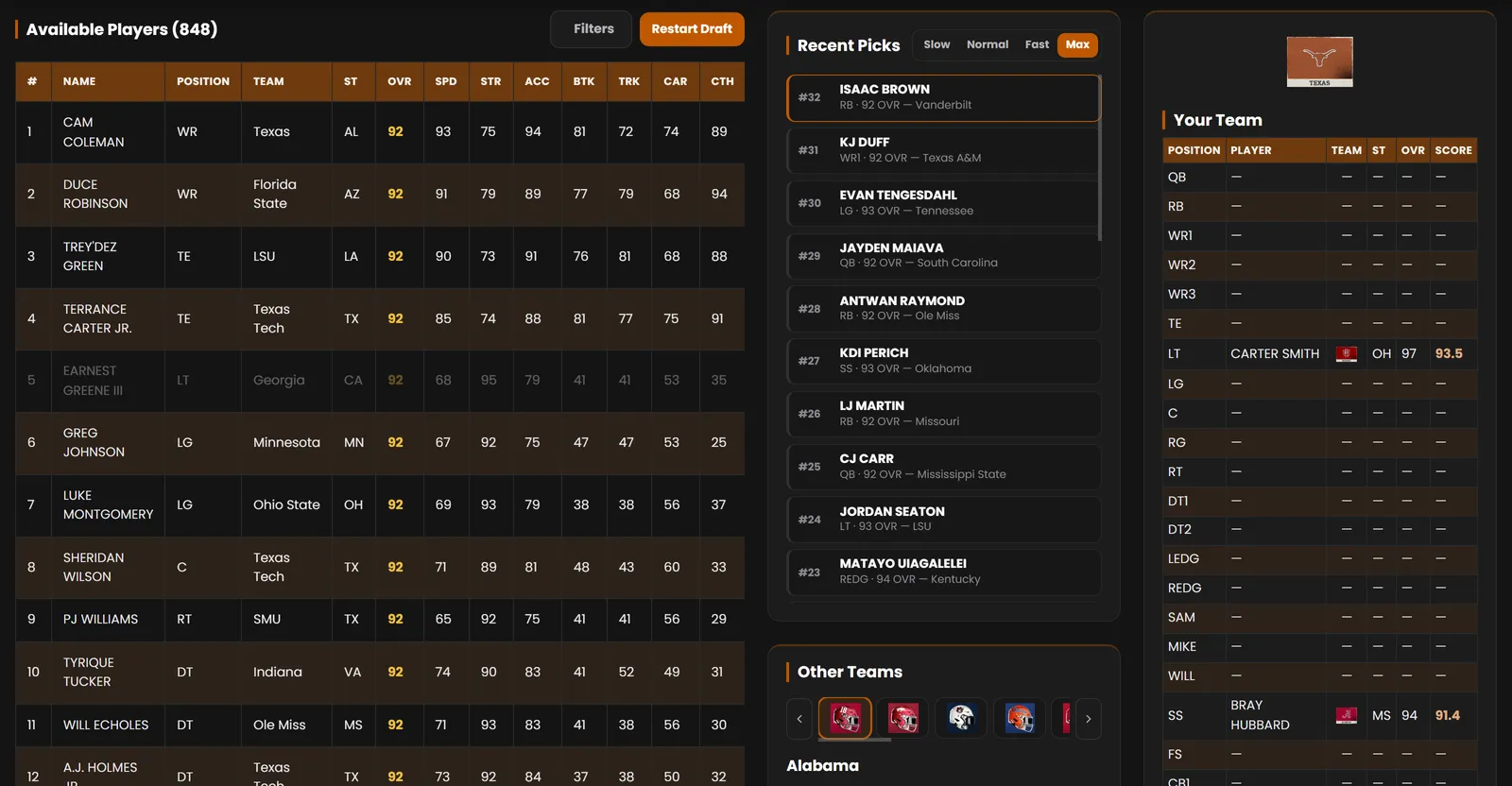The width and height of the screenshot is (1512, 786).
Task: Click the SCORE column header in Your Team
Action: [x=1453, y=150]
